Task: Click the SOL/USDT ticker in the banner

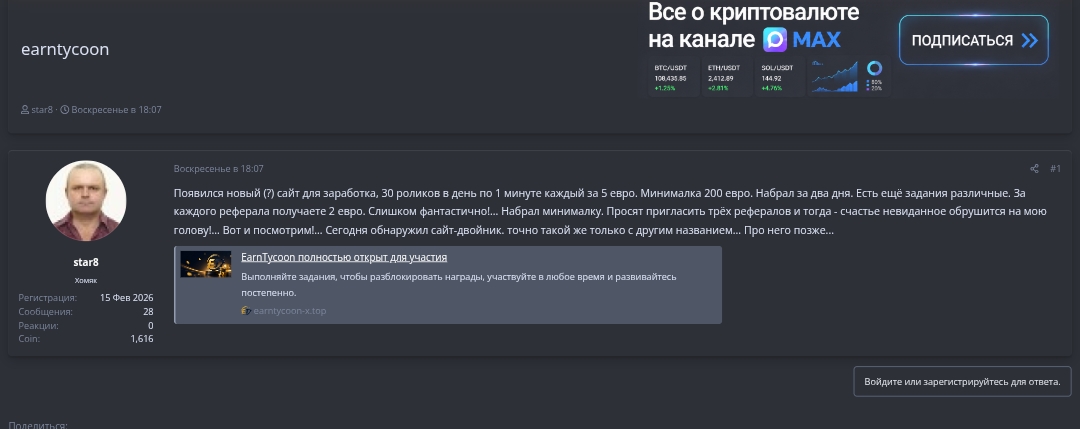Action: click(780, 78)
